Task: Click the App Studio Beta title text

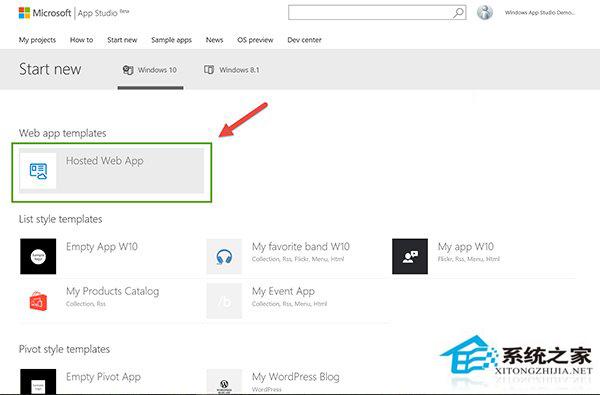Action: pyautogui.click(x=103, y=13)
